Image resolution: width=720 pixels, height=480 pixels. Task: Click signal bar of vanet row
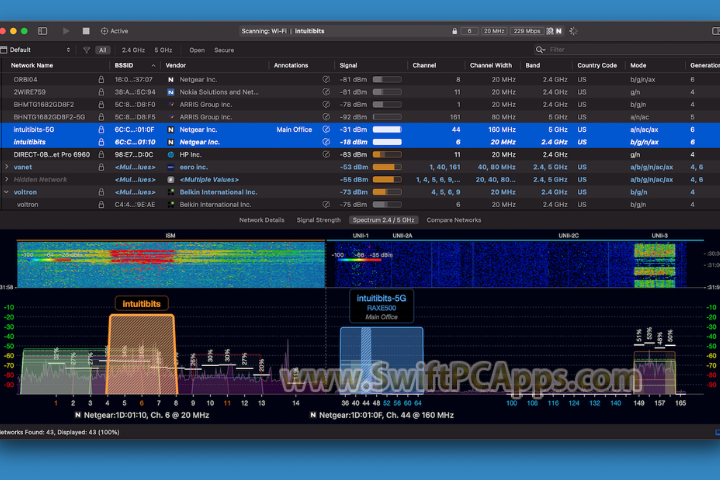387,167
